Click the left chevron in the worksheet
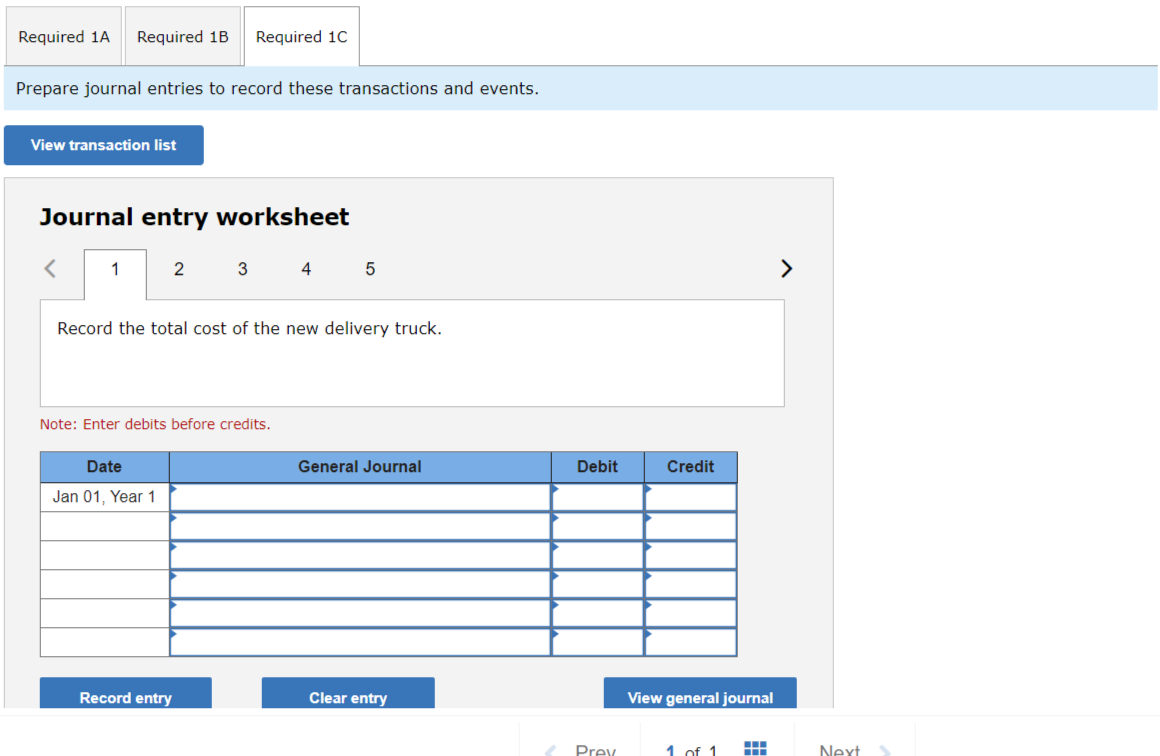 [x=49, y=268]
